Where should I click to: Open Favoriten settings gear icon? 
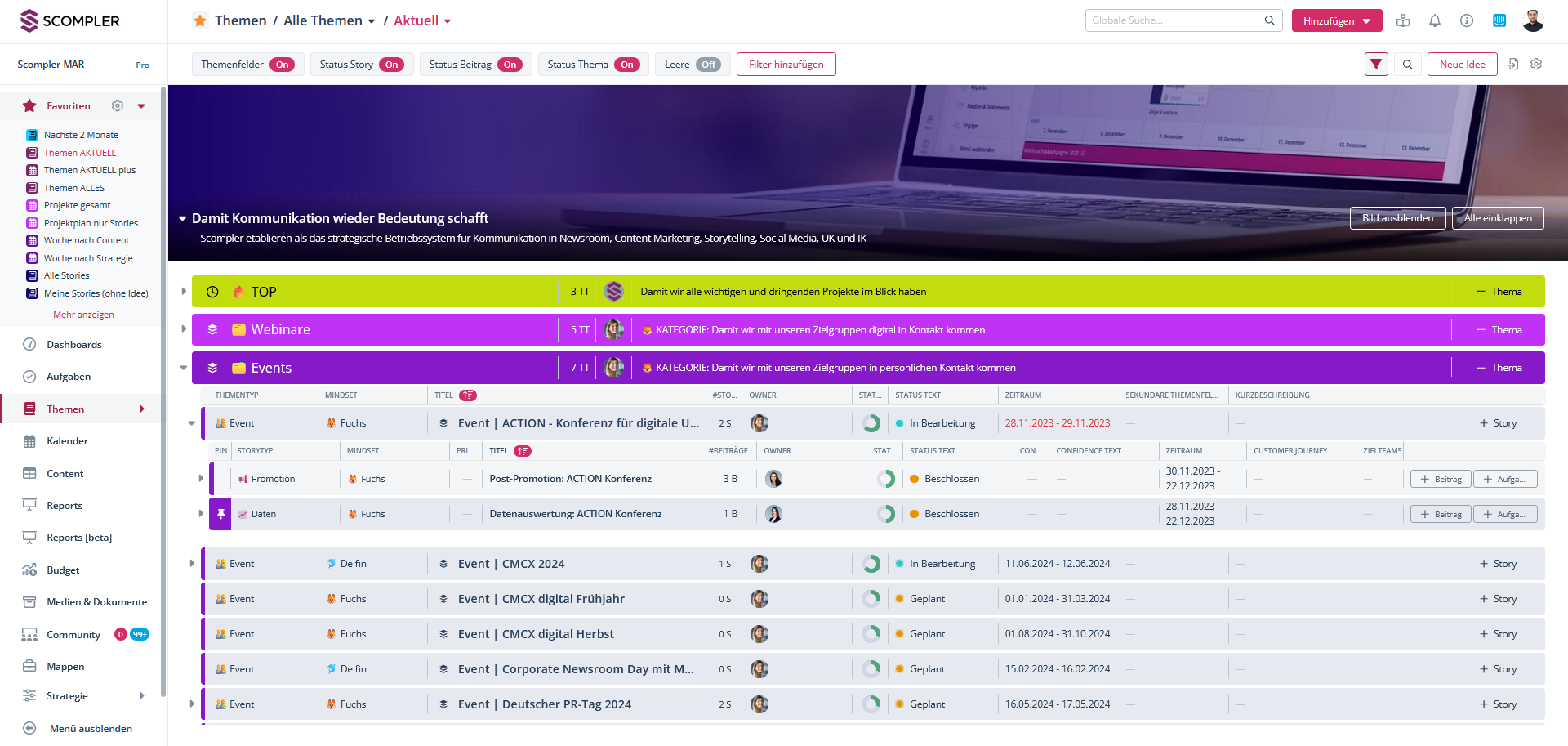(x=118, y=105)
